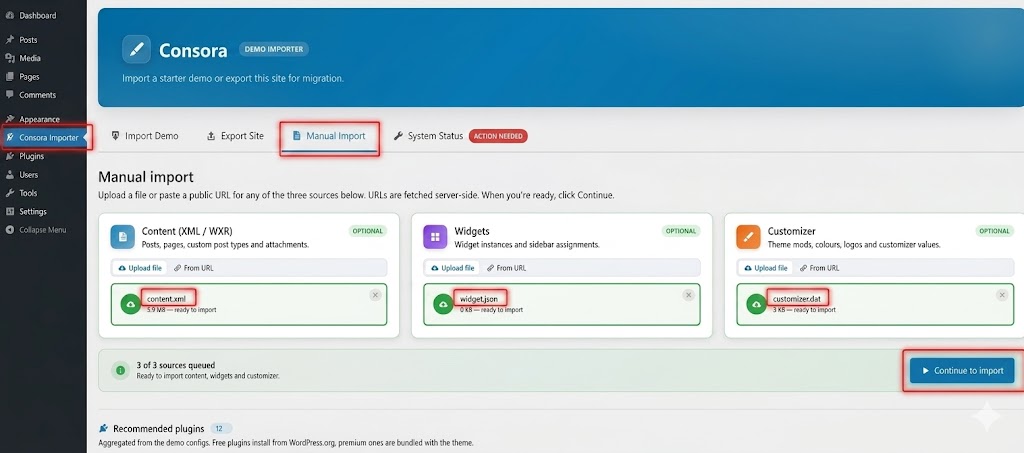
Task: Choose Upload file in Customizer card
Action: [x=765, y=268]
